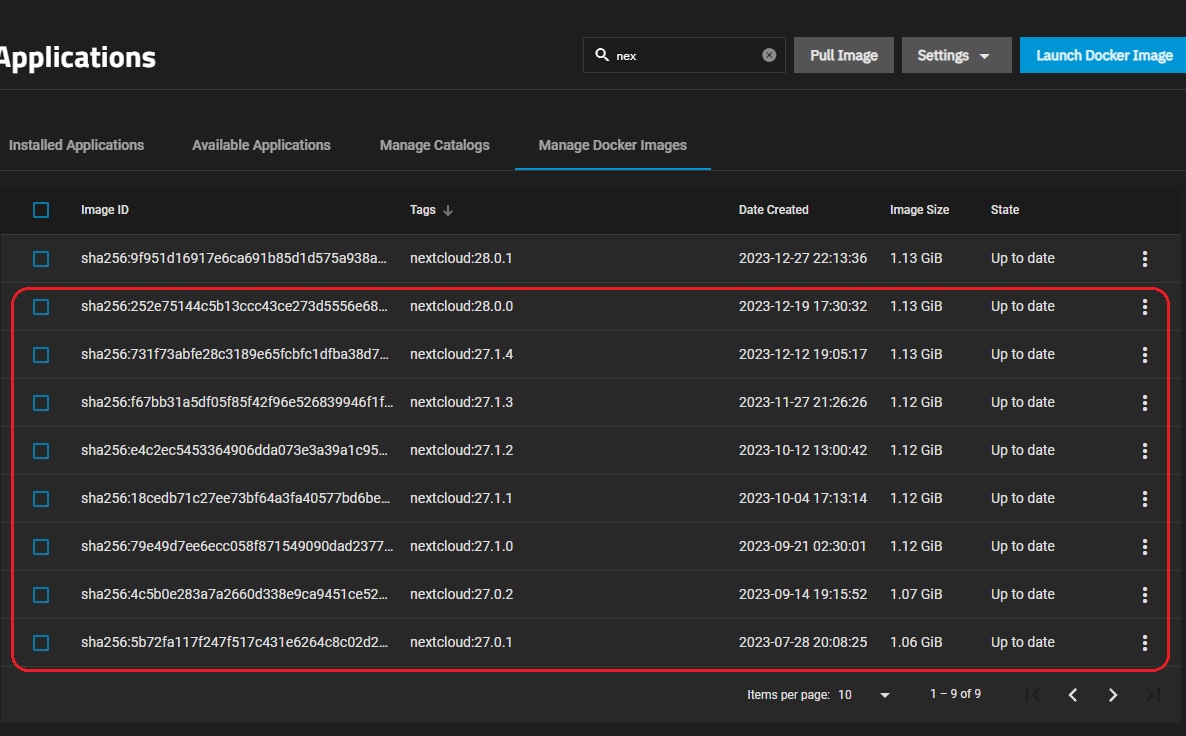The height and width of the screenshot is (736, 1186).
Task: Clear the search field with the X icon
Action: (x=768, y=55)
